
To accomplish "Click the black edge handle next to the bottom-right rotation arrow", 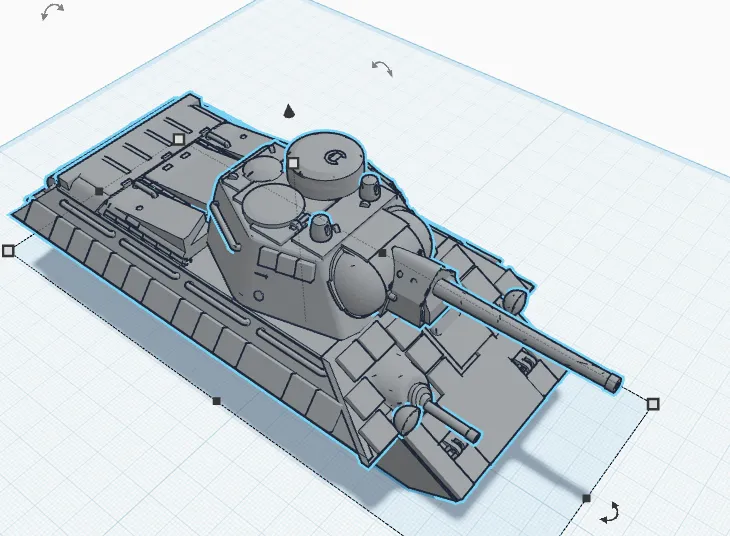I will (587, 498).
